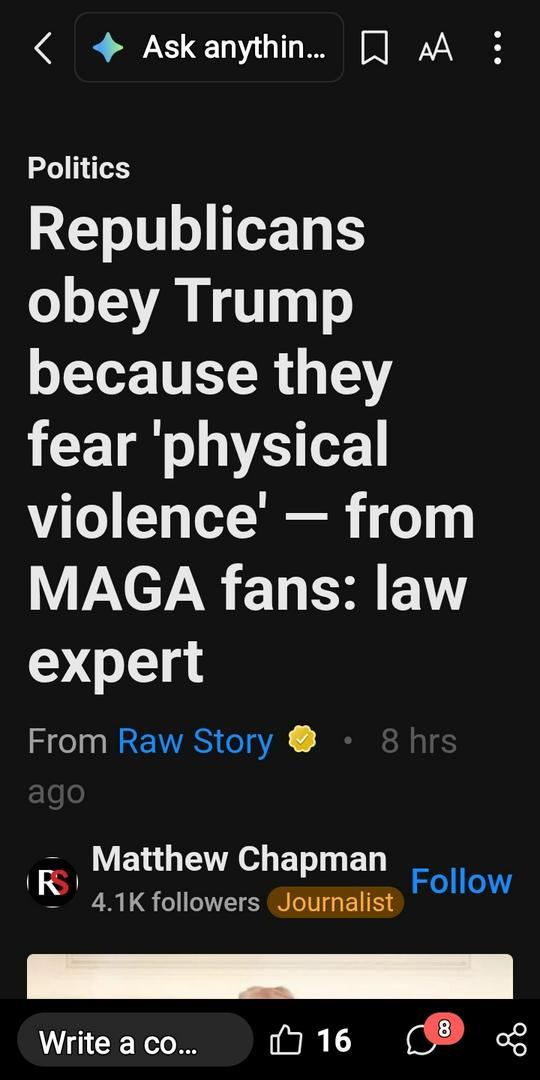View Matthew Chapman's author profile
The image size is (540, 1080).
239,860
